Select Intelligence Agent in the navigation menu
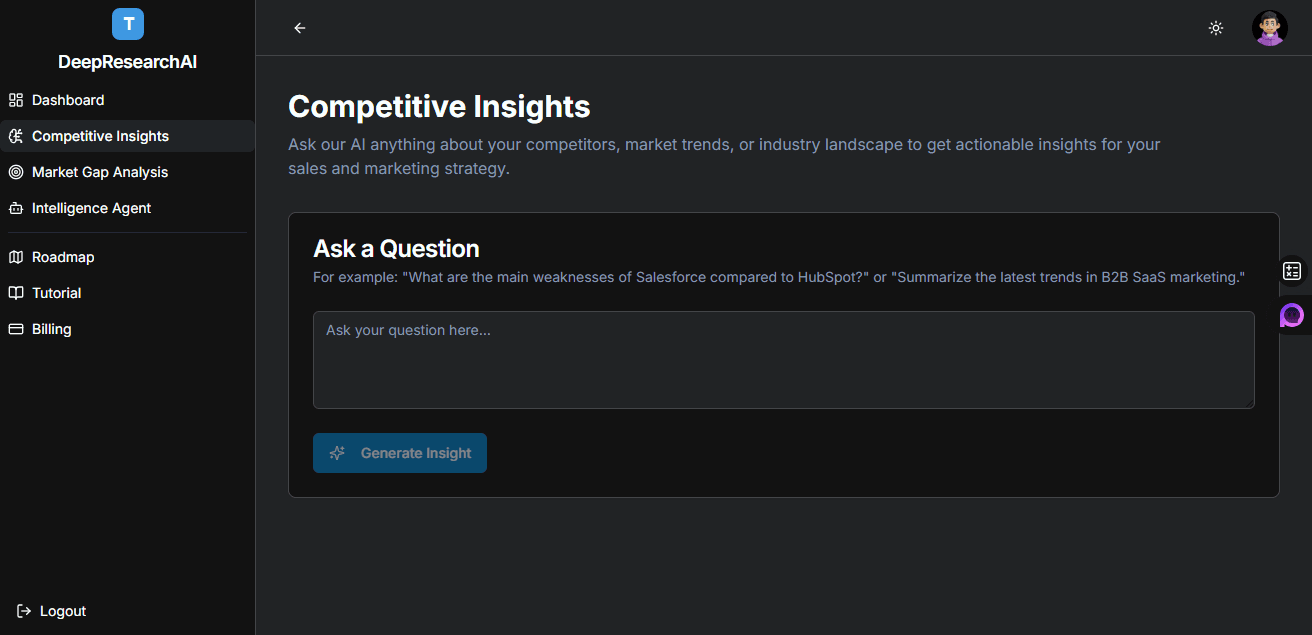Screen dimensions: 1312x635 (91, 208)
